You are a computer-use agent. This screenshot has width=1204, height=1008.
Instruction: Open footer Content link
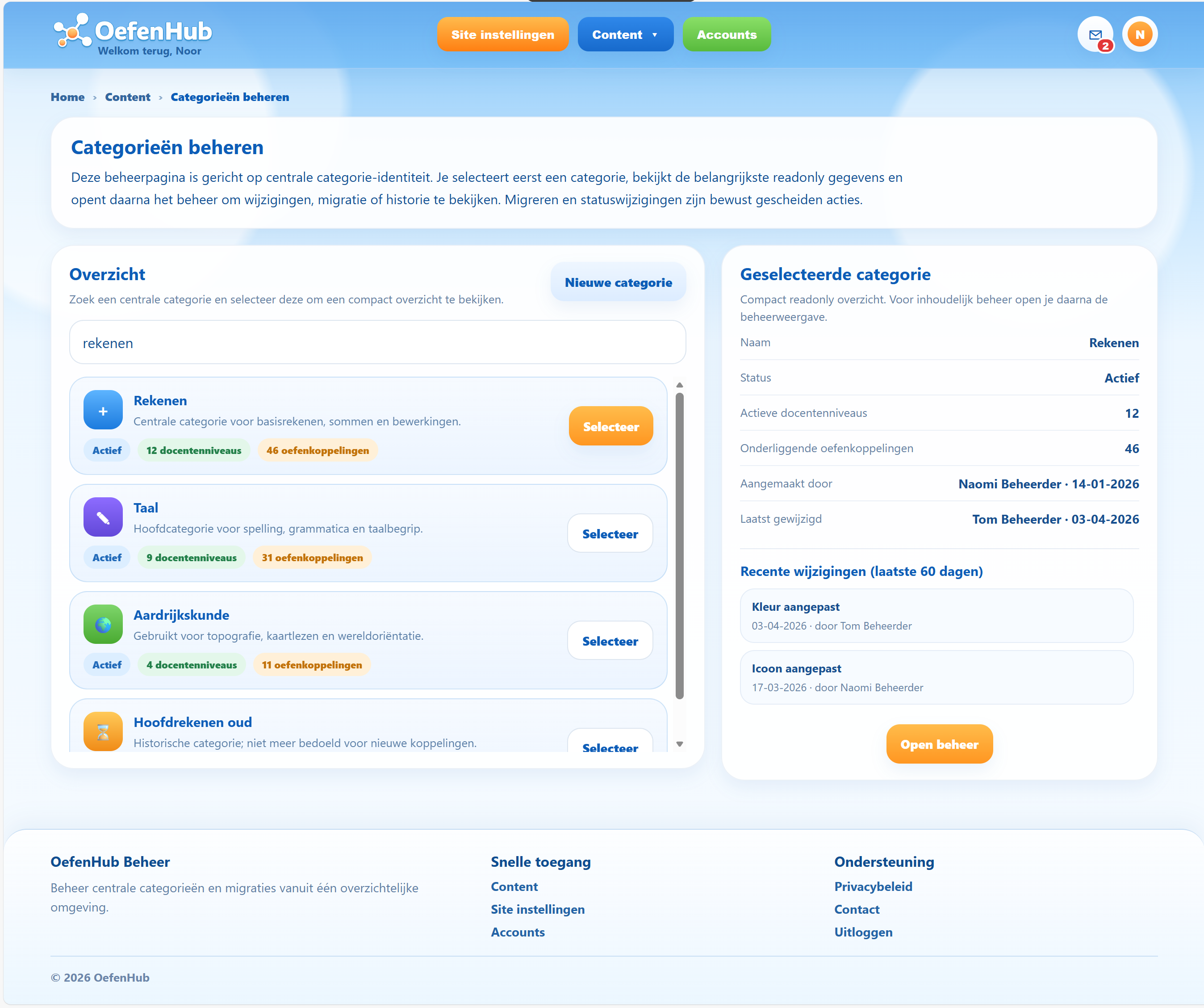[x=514, y=887]
